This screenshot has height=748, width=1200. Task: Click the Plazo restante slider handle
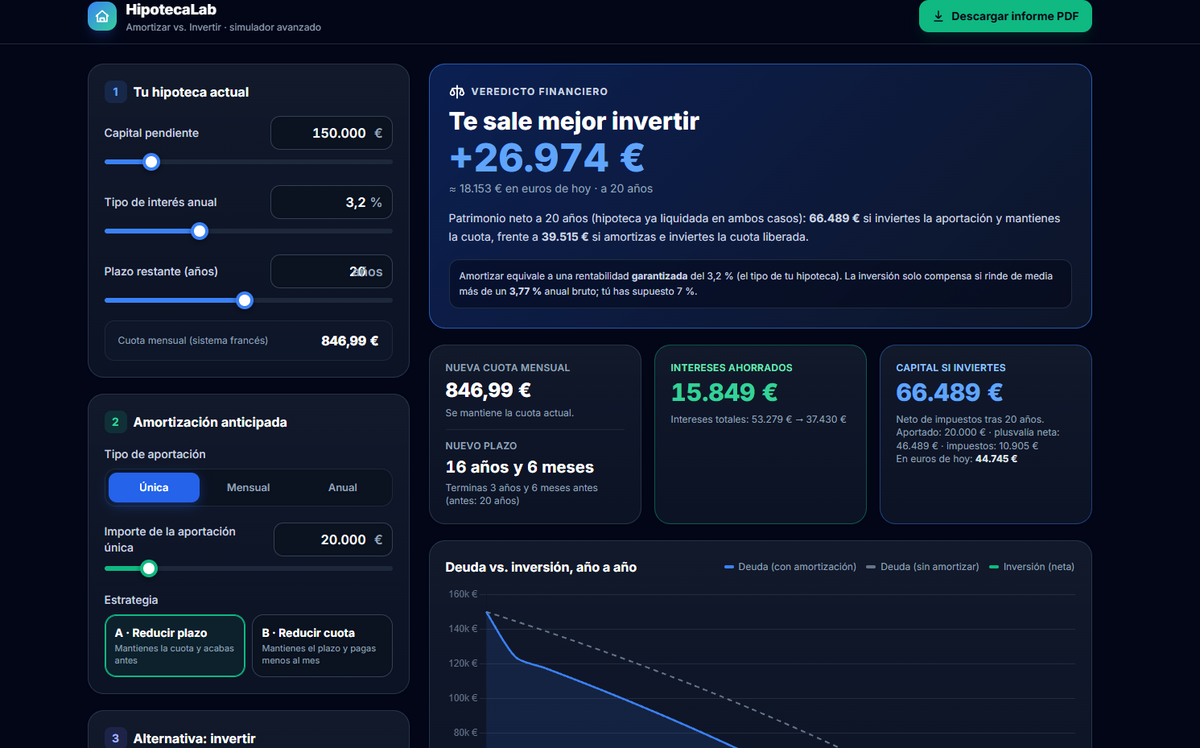point(244,300)
